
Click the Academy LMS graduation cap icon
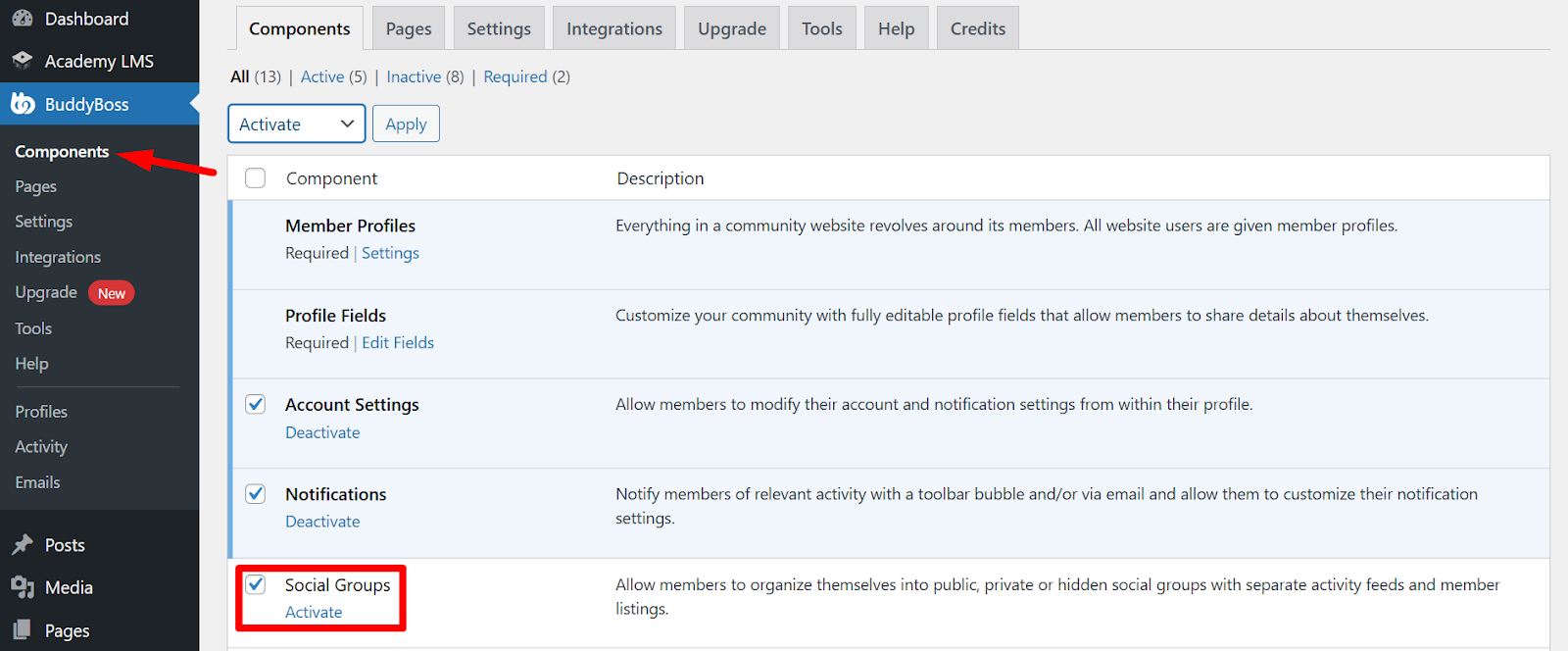pos(23,61)
